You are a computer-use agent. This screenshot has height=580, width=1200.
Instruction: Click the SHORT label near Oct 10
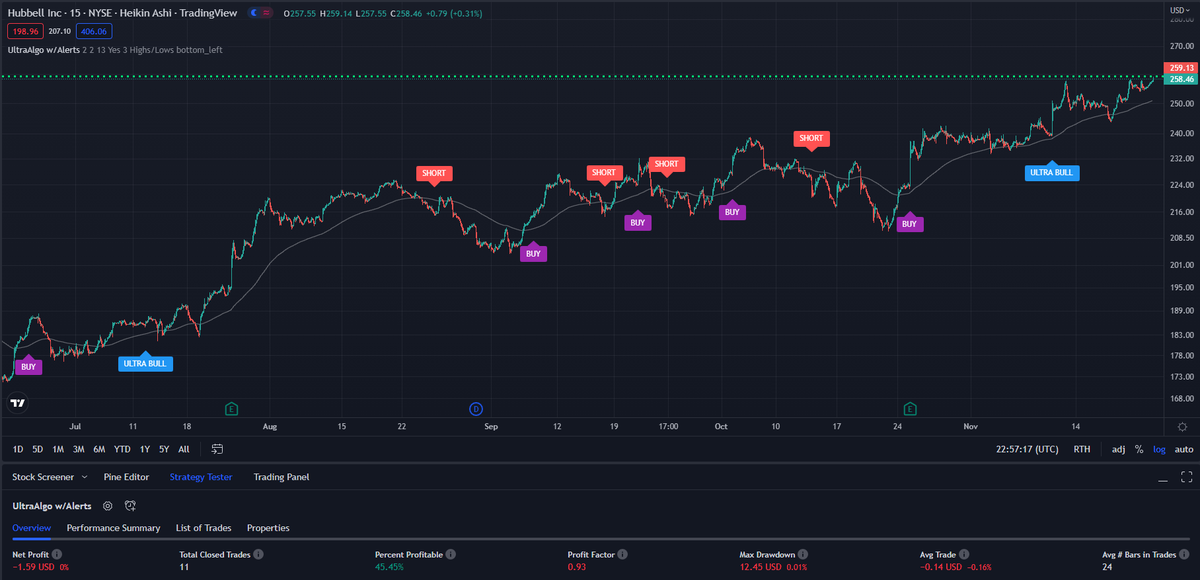coord(811,139)
